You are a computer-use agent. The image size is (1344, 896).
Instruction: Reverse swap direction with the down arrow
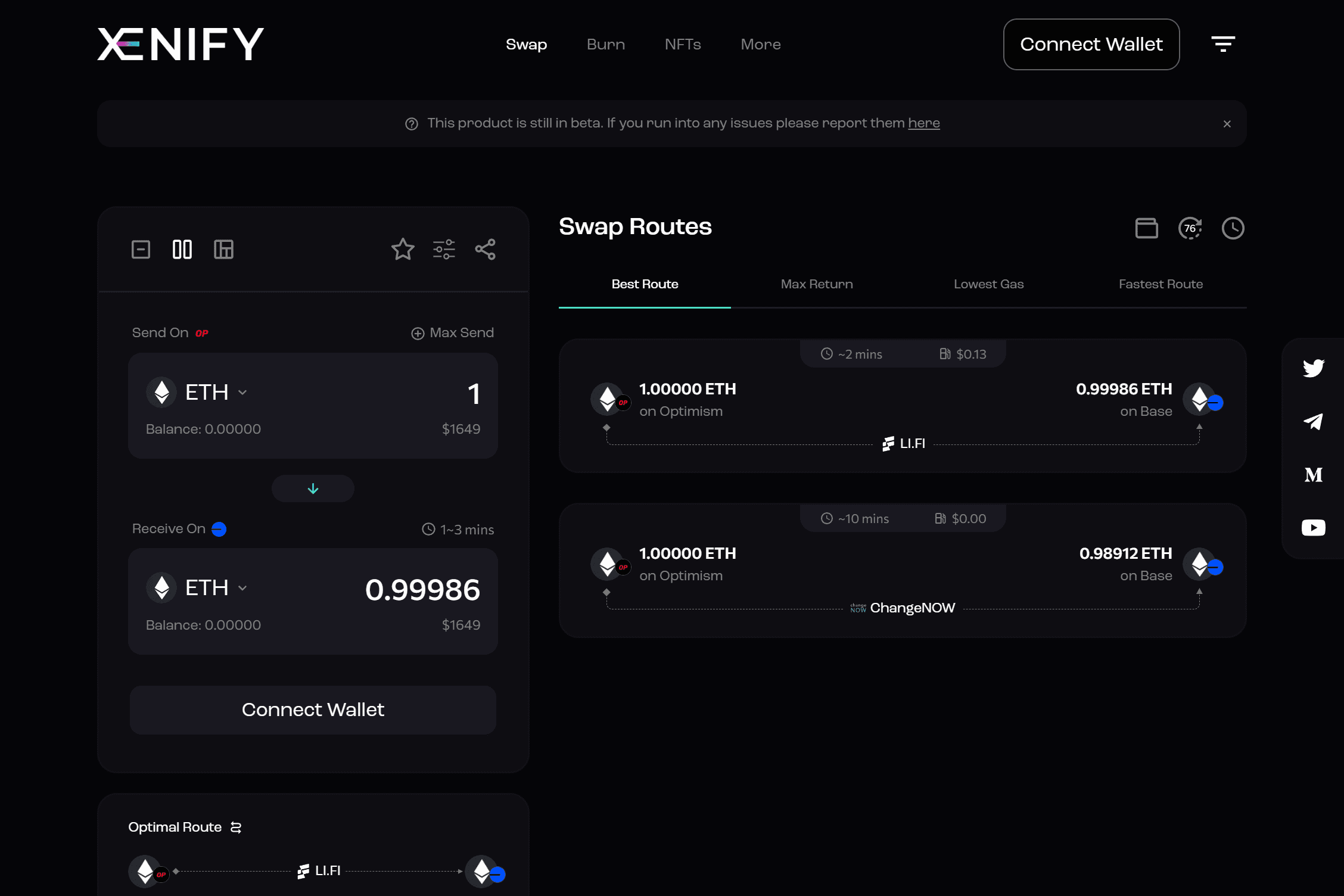pos(312,488)
